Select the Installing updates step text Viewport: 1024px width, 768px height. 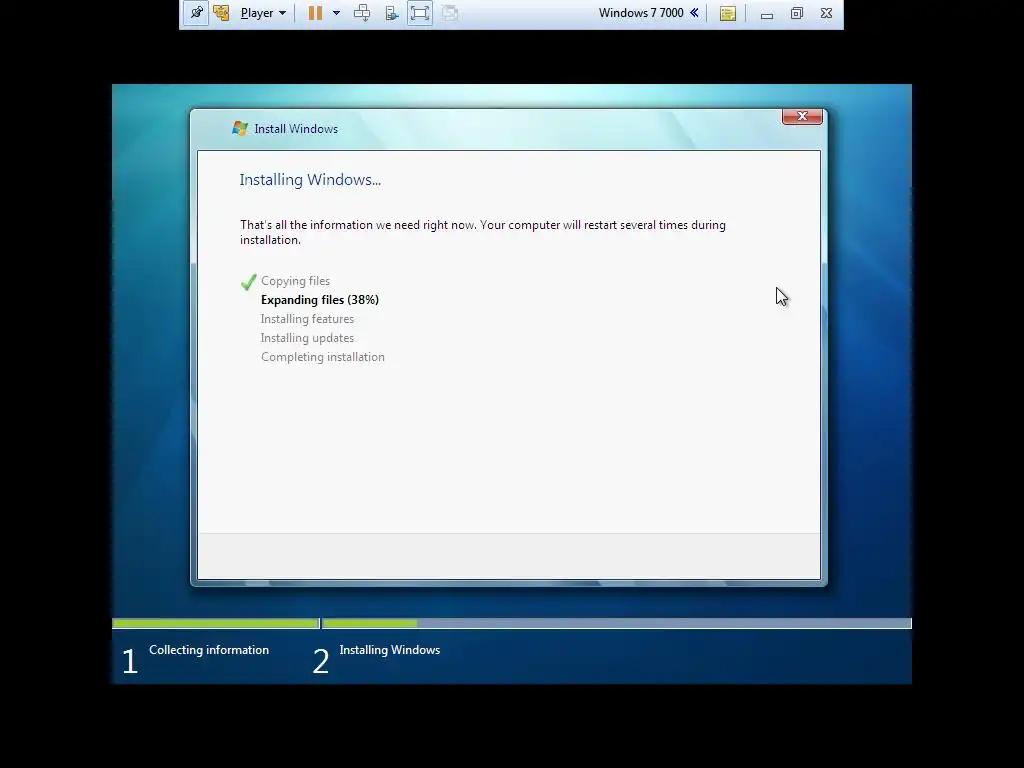point(308,338)
